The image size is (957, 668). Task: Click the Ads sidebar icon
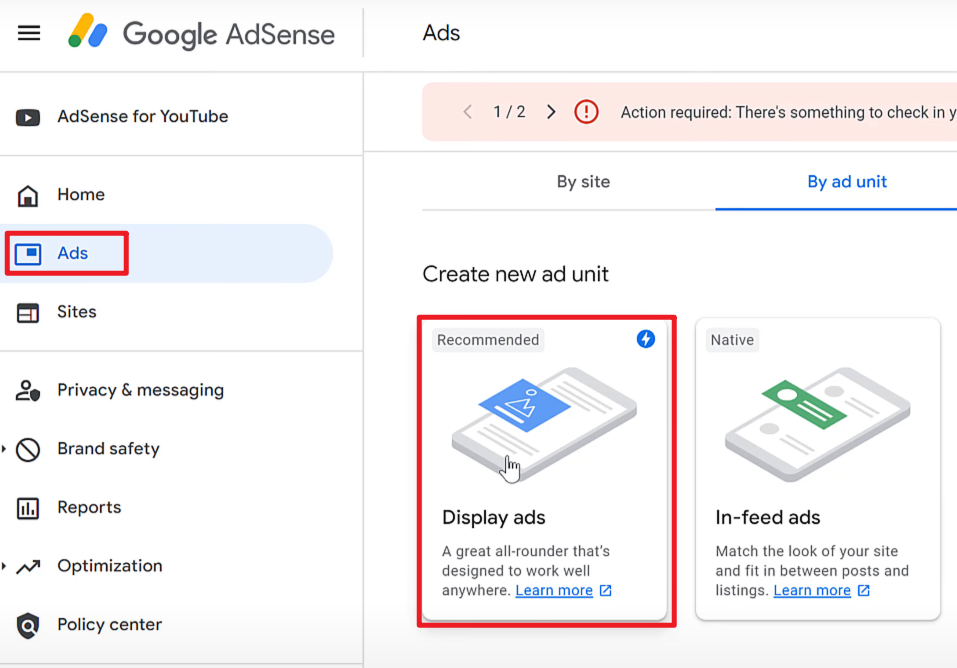(x=28, y=253)
